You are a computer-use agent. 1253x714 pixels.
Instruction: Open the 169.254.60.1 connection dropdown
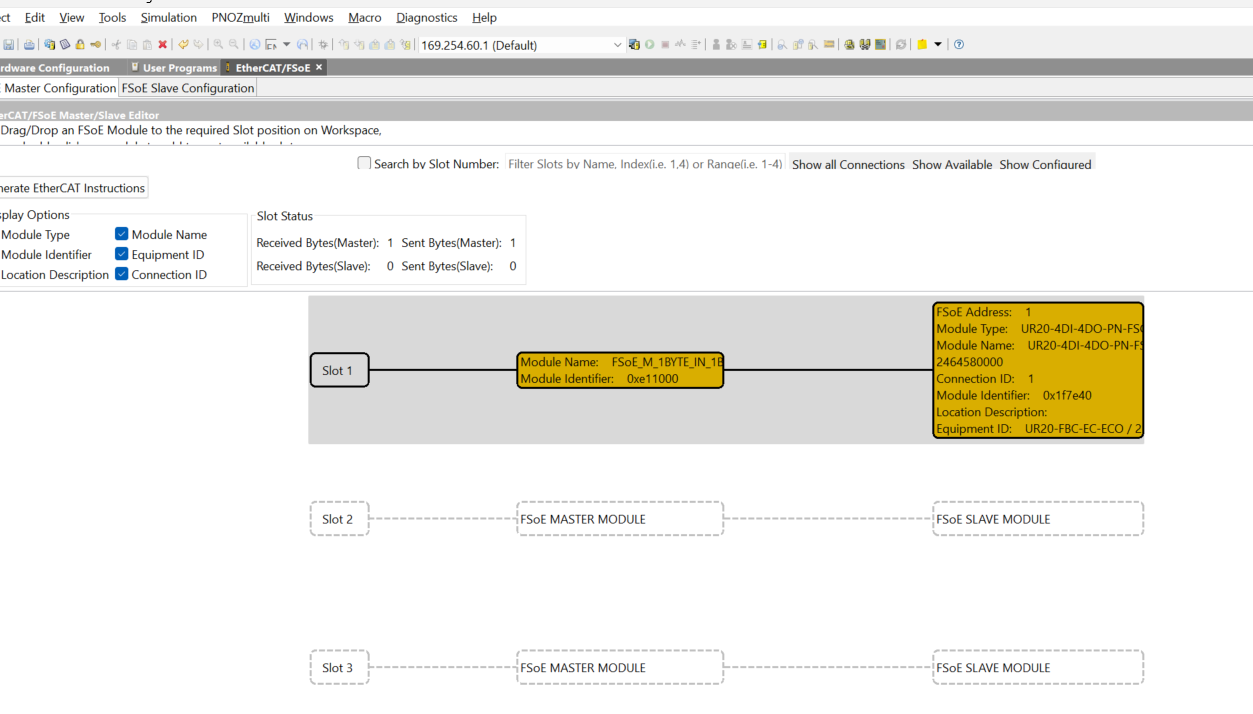[617, 44]
